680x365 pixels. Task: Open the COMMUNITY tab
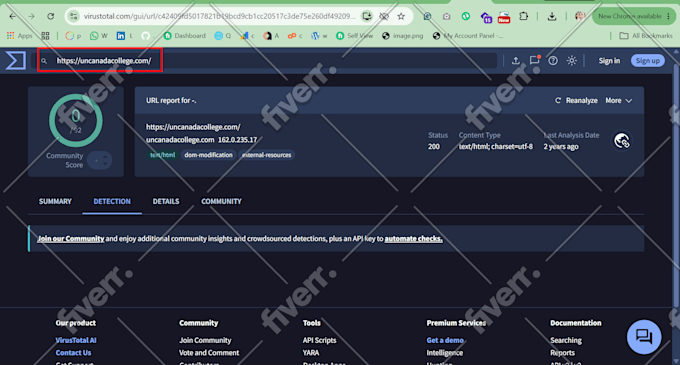point(221,202)
